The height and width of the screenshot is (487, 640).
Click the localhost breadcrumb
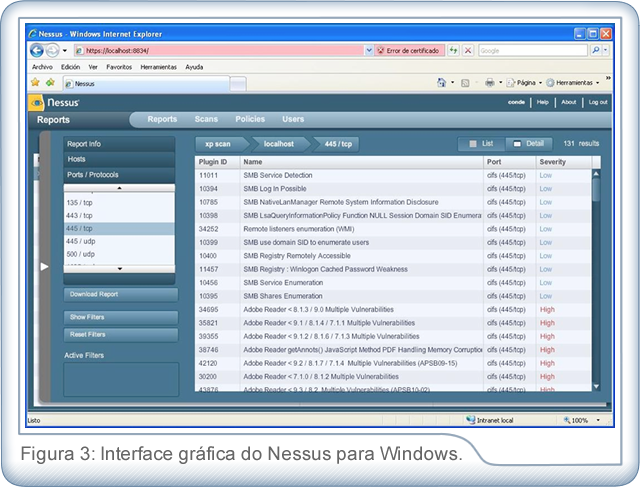coord(279,144)
